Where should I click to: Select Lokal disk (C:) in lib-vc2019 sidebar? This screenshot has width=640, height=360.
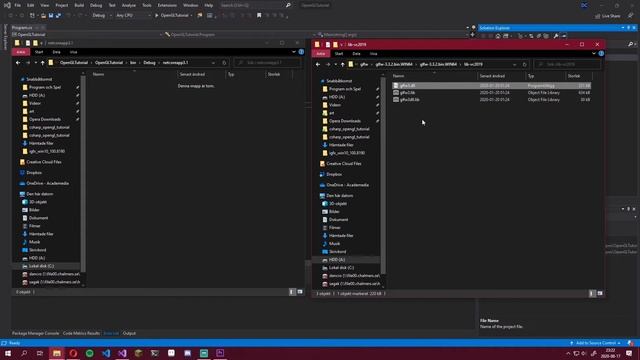[341, 268]
